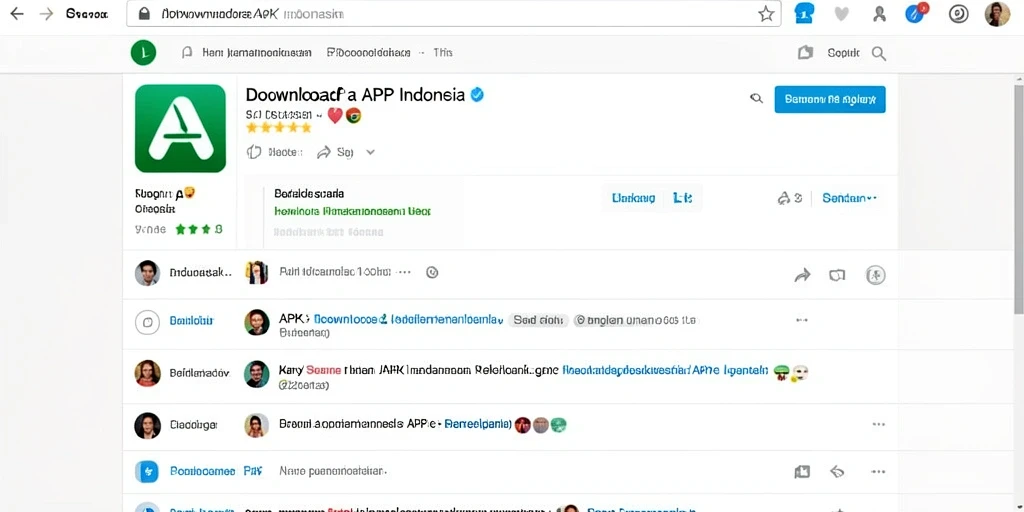Click the person icon in browser toolbar
The width and height of the screenshot is (1024, 512).
[x=879, y=14]
